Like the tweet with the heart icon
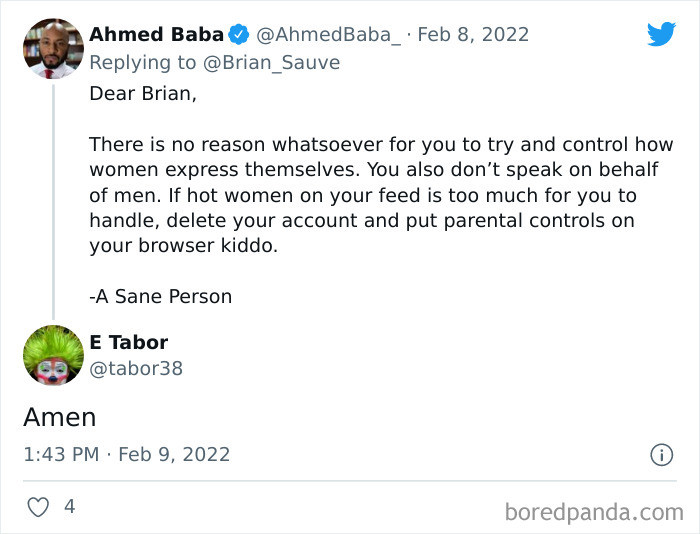 (x=38, y=507)
